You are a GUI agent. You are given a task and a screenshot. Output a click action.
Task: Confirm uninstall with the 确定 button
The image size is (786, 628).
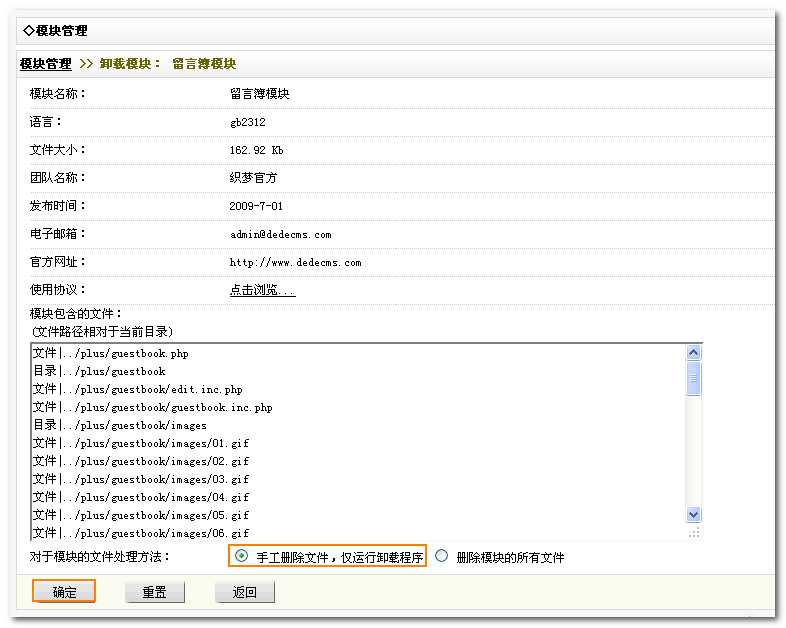[x=64, y=592]
